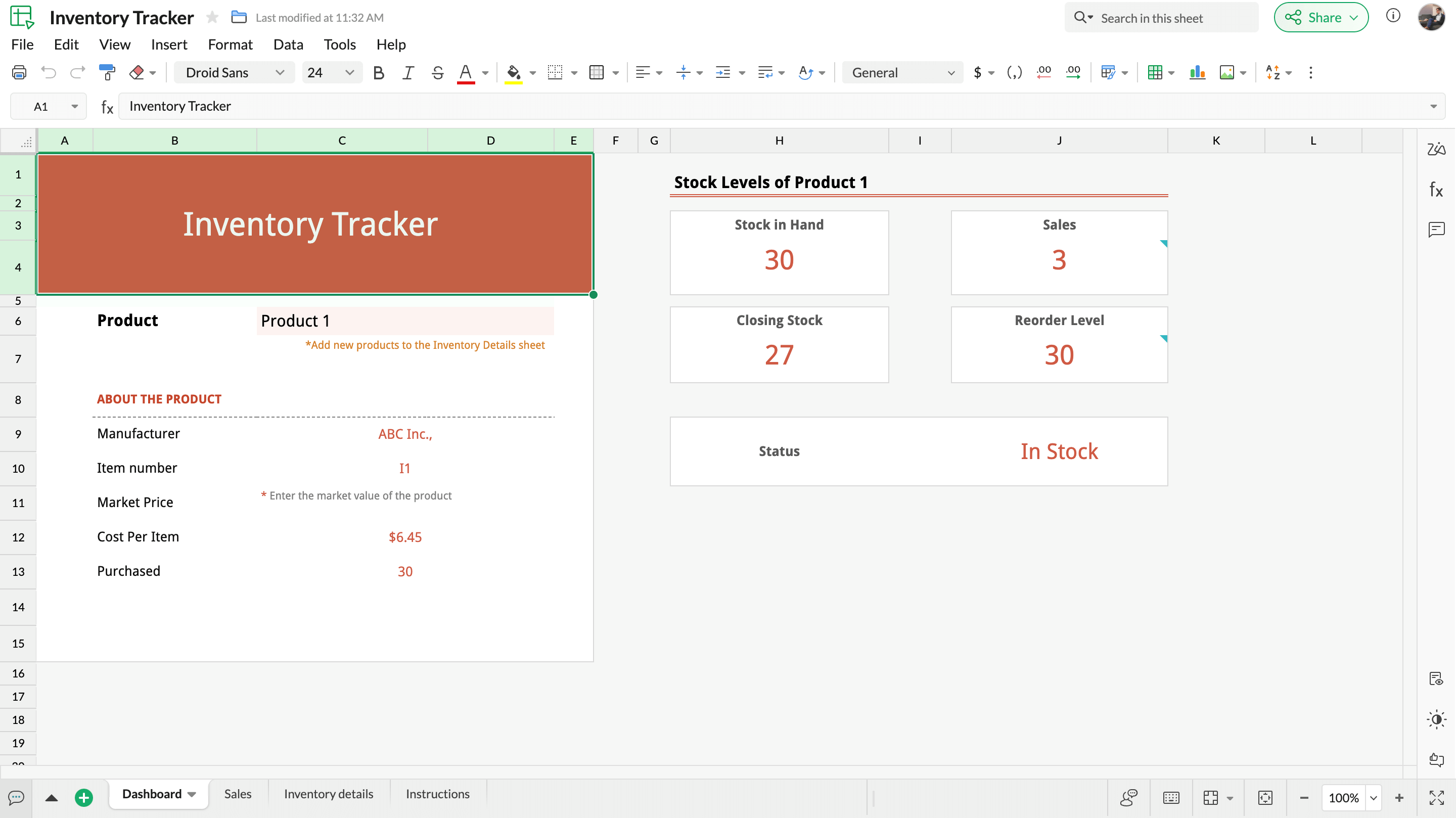1456x818 pixels.
Task: Apply currency format to selection
Action: pyautogui.click(x=979, y=72)
